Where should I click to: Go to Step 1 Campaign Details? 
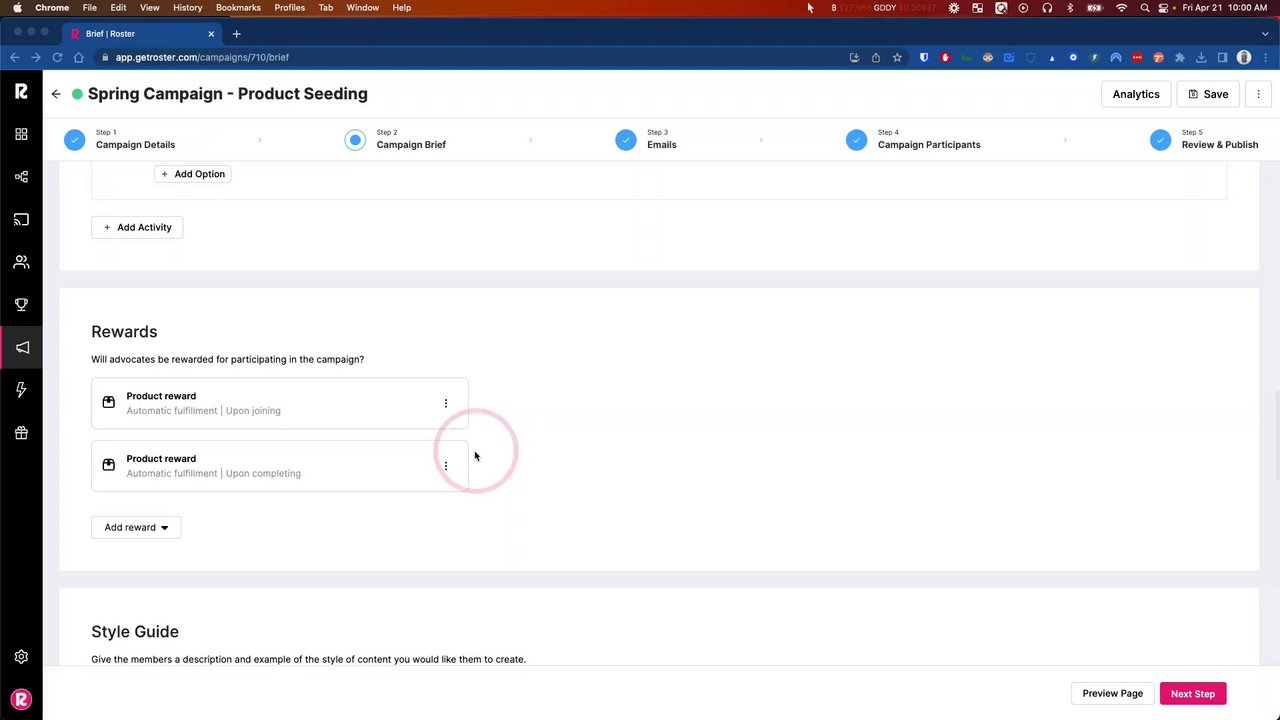tap(120, 139)
